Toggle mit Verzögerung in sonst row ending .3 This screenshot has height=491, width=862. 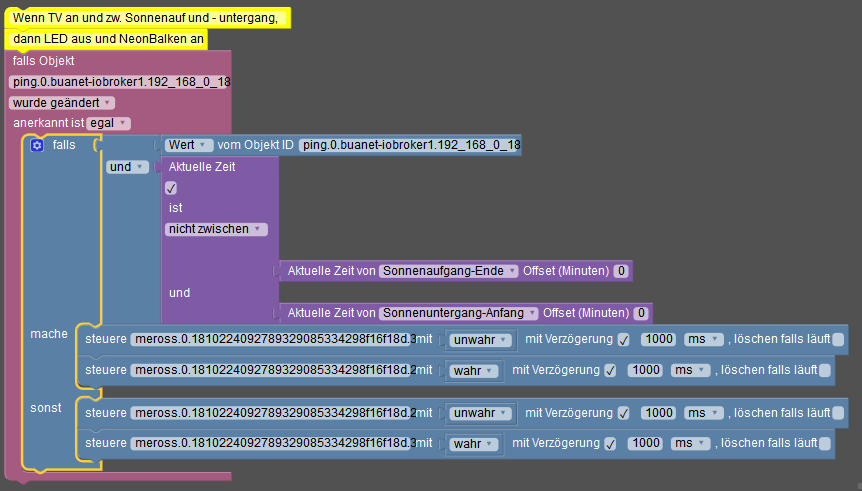click(x=610, y=444)
